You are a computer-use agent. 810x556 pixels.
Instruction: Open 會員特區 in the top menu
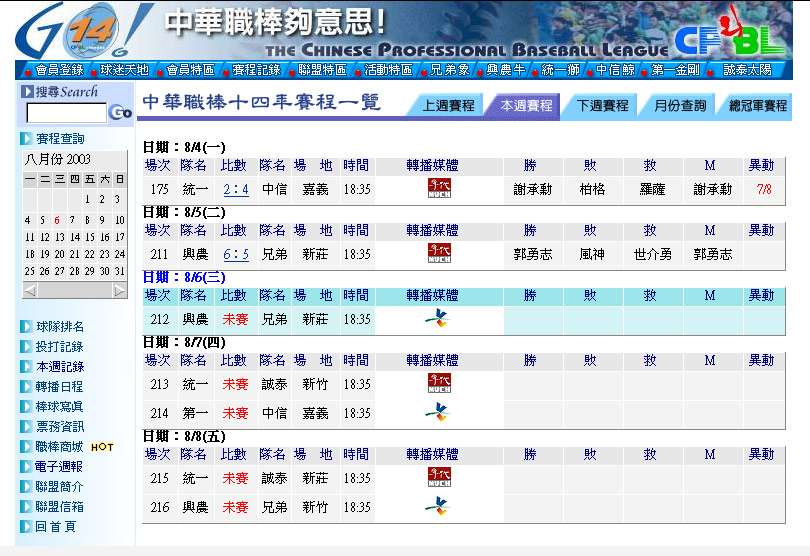[x=191, y=70]
